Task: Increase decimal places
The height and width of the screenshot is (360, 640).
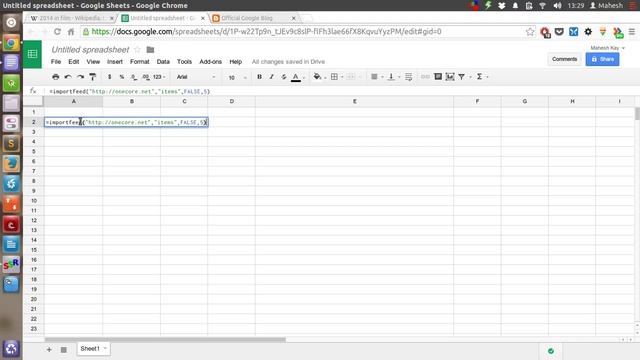Action: pyautogui.click(x=146, y=77)
